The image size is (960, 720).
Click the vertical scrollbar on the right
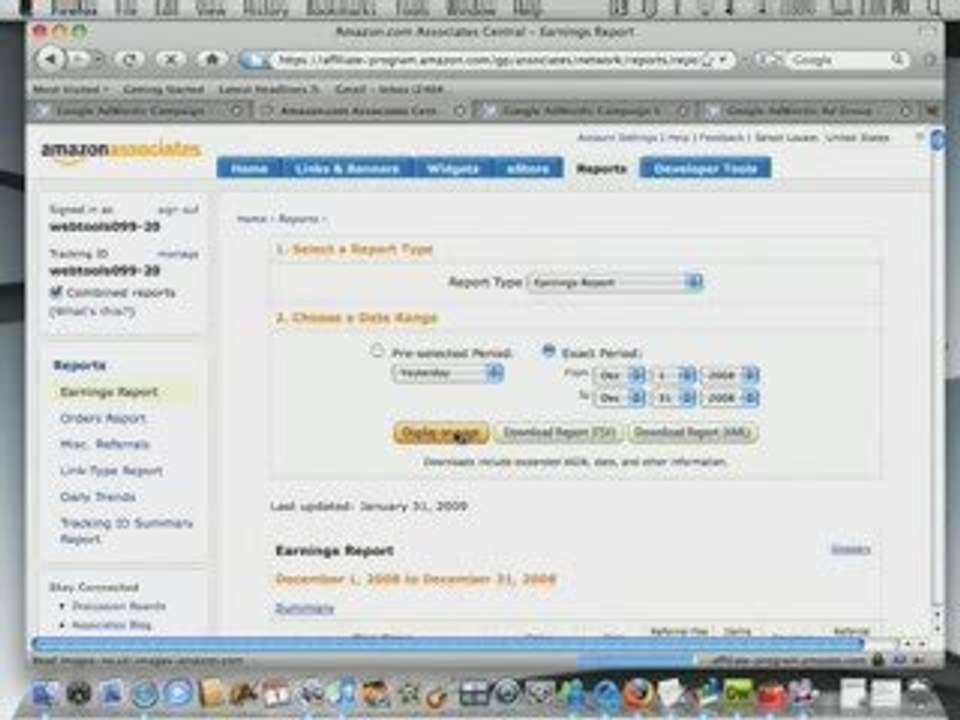[x=937, y=367]
